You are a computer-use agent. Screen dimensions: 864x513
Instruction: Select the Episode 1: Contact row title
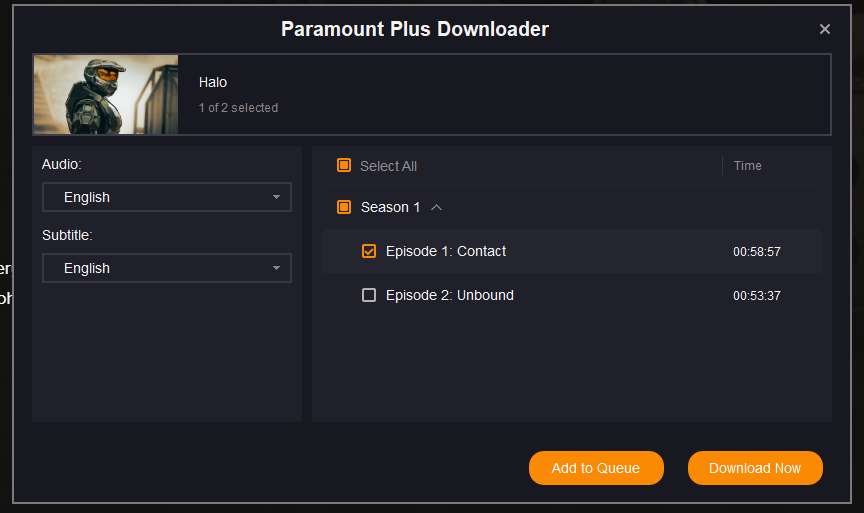coord(446,251)
